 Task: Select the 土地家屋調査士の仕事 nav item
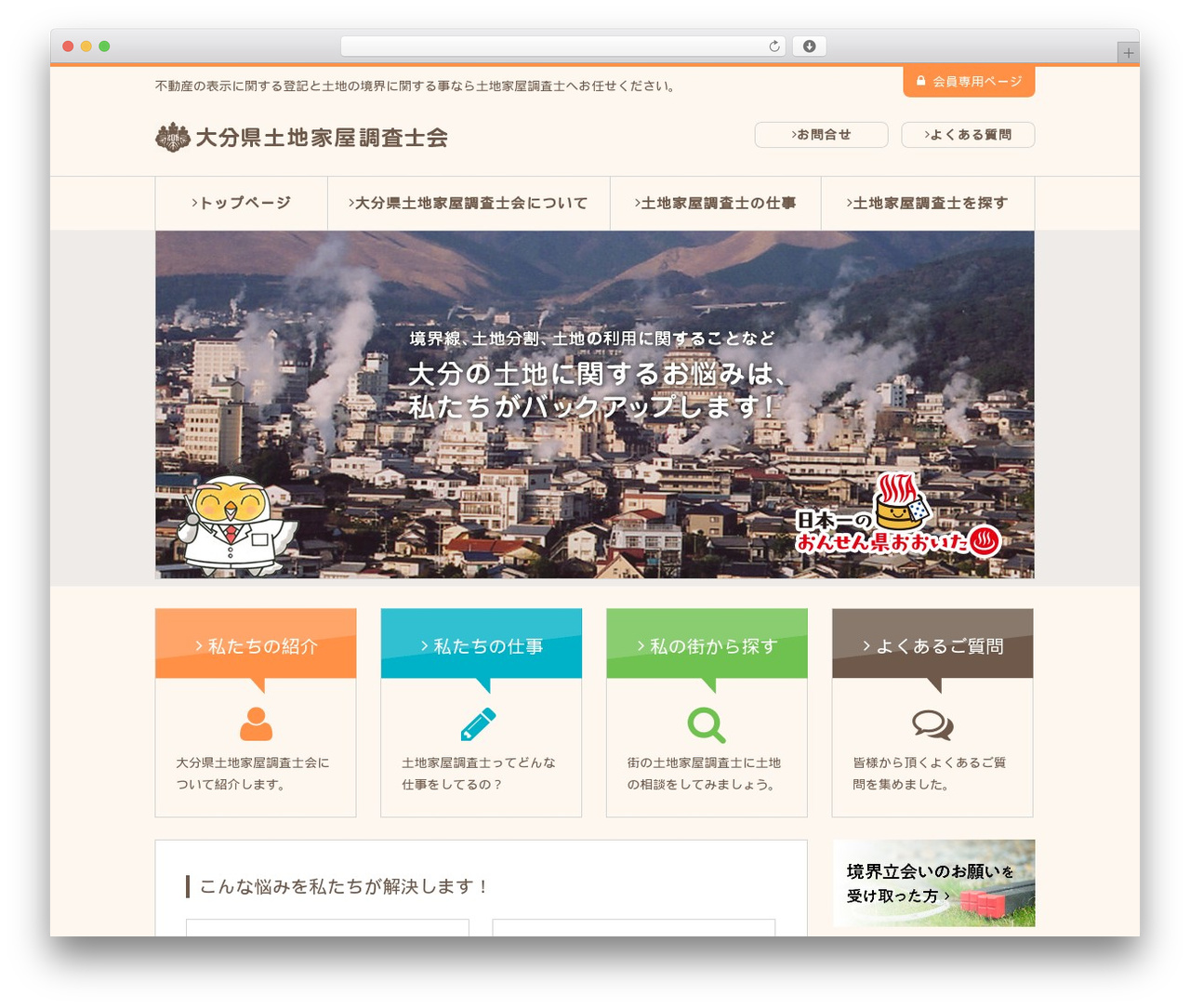[x=716, y=203]
